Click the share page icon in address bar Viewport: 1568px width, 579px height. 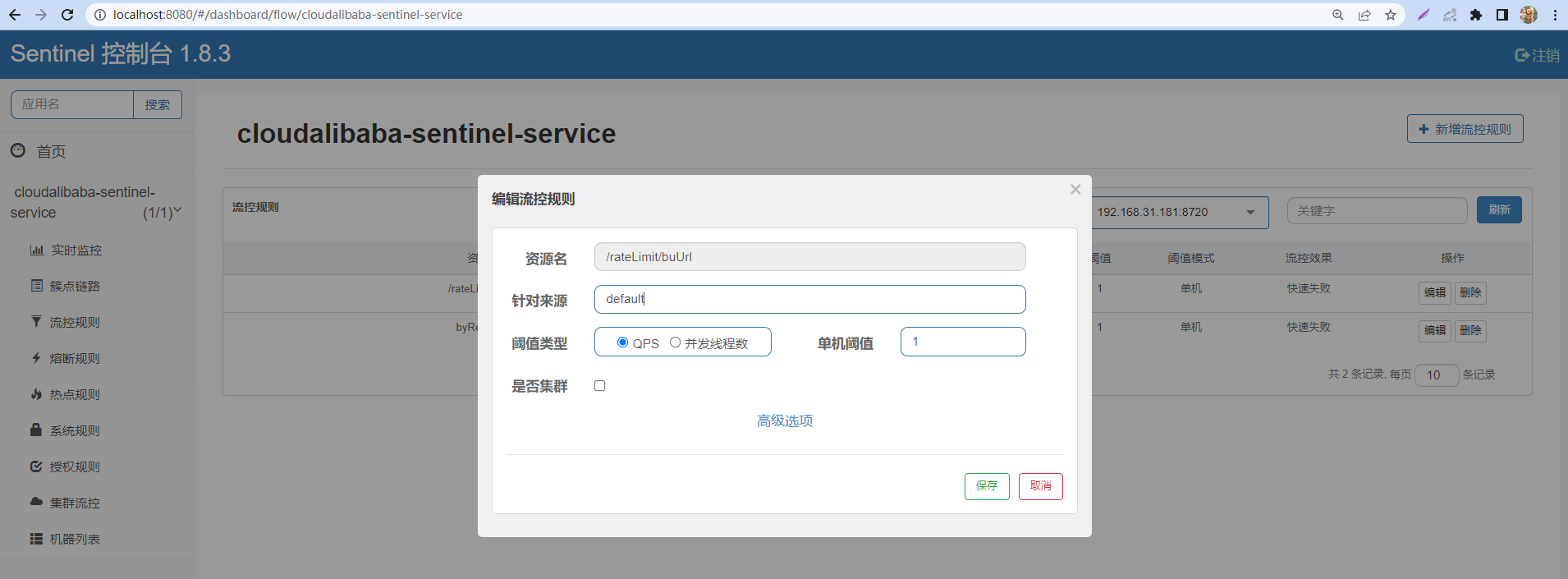click(x=1364, y=15)
